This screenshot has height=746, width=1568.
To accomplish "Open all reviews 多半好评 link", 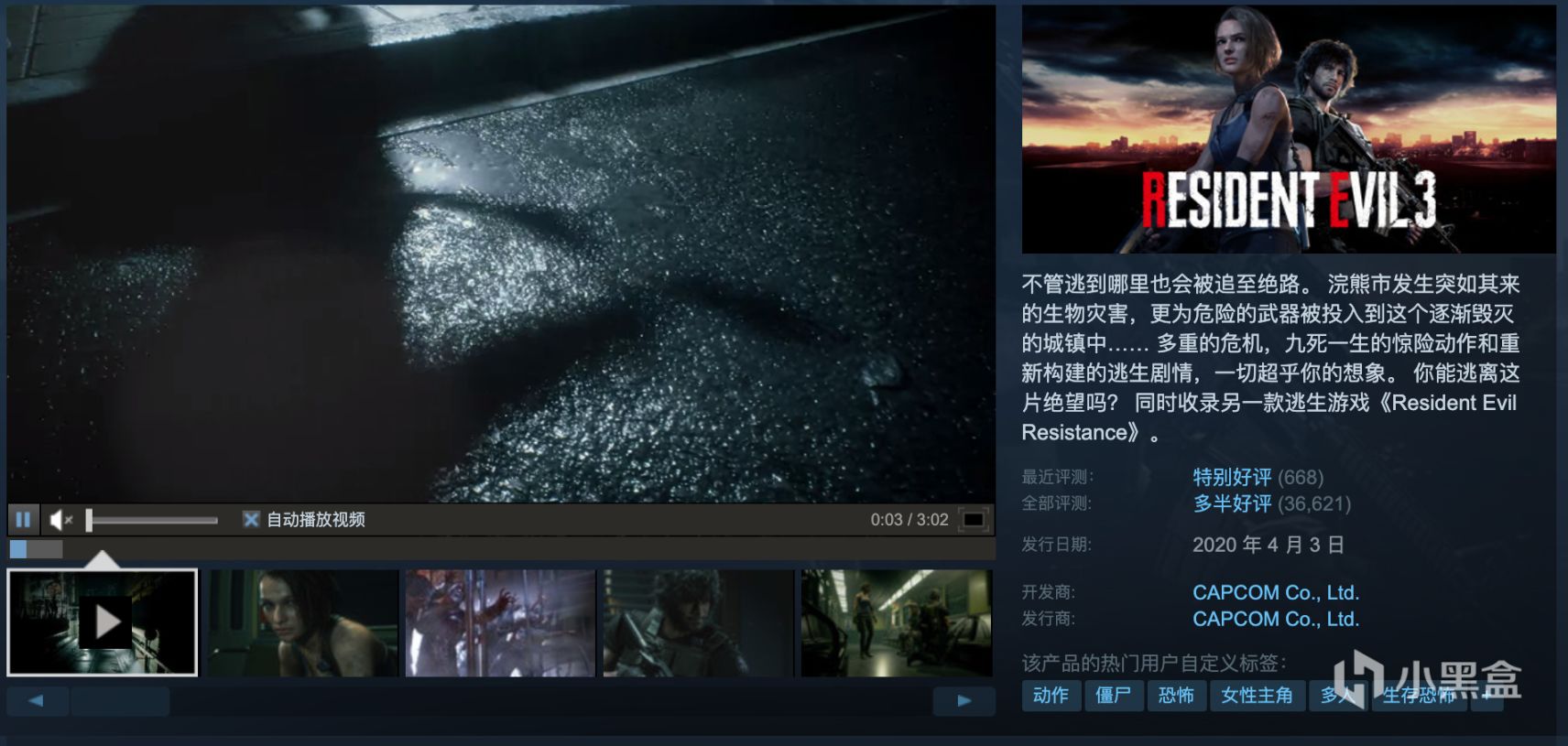I will [x=1232, y=503].
